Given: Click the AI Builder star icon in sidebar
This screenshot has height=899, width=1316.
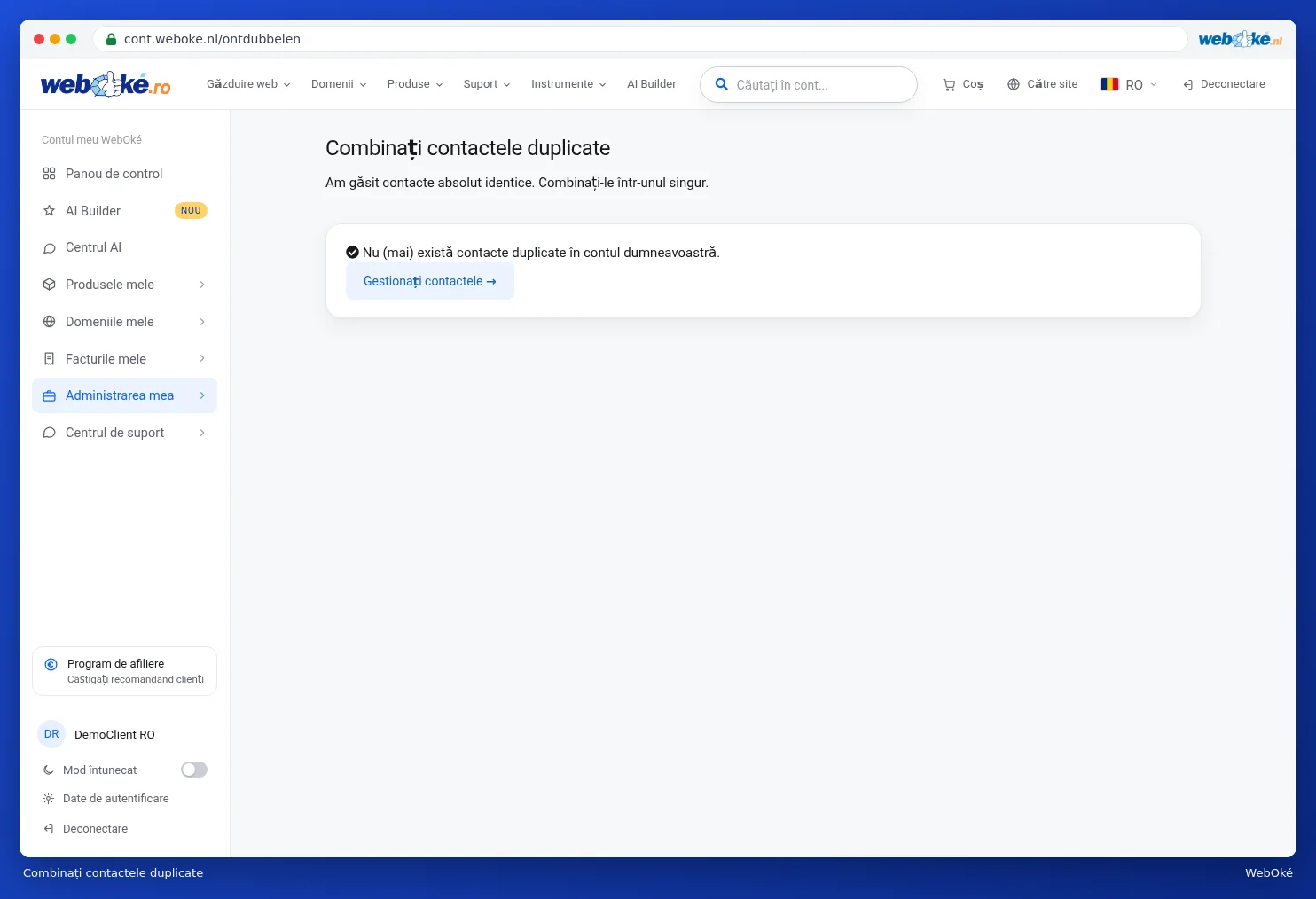Looking at the screenshot, I should pyautogui.click(x=50, y=211).
